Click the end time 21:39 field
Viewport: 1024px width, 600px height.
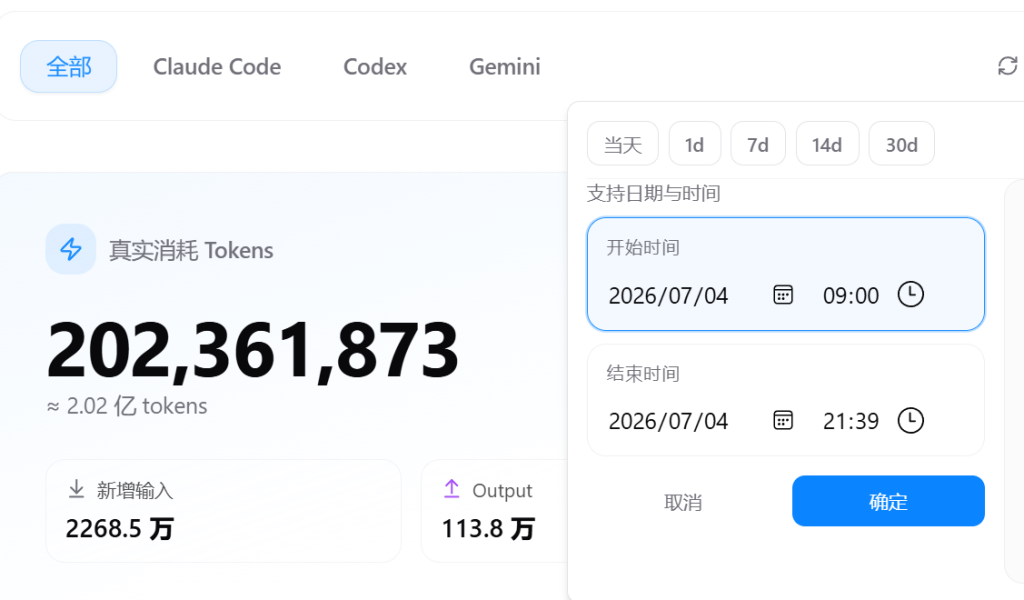tap(851, 421)
